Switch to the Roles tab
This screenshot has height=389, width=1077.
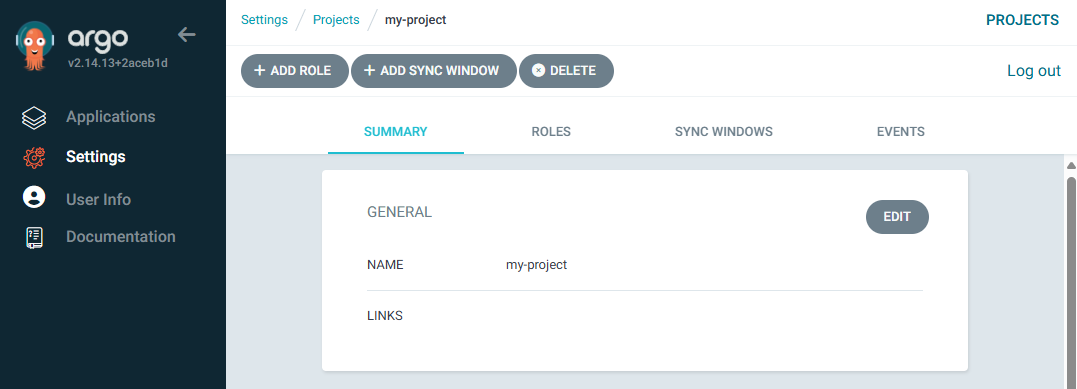point(551,132)
